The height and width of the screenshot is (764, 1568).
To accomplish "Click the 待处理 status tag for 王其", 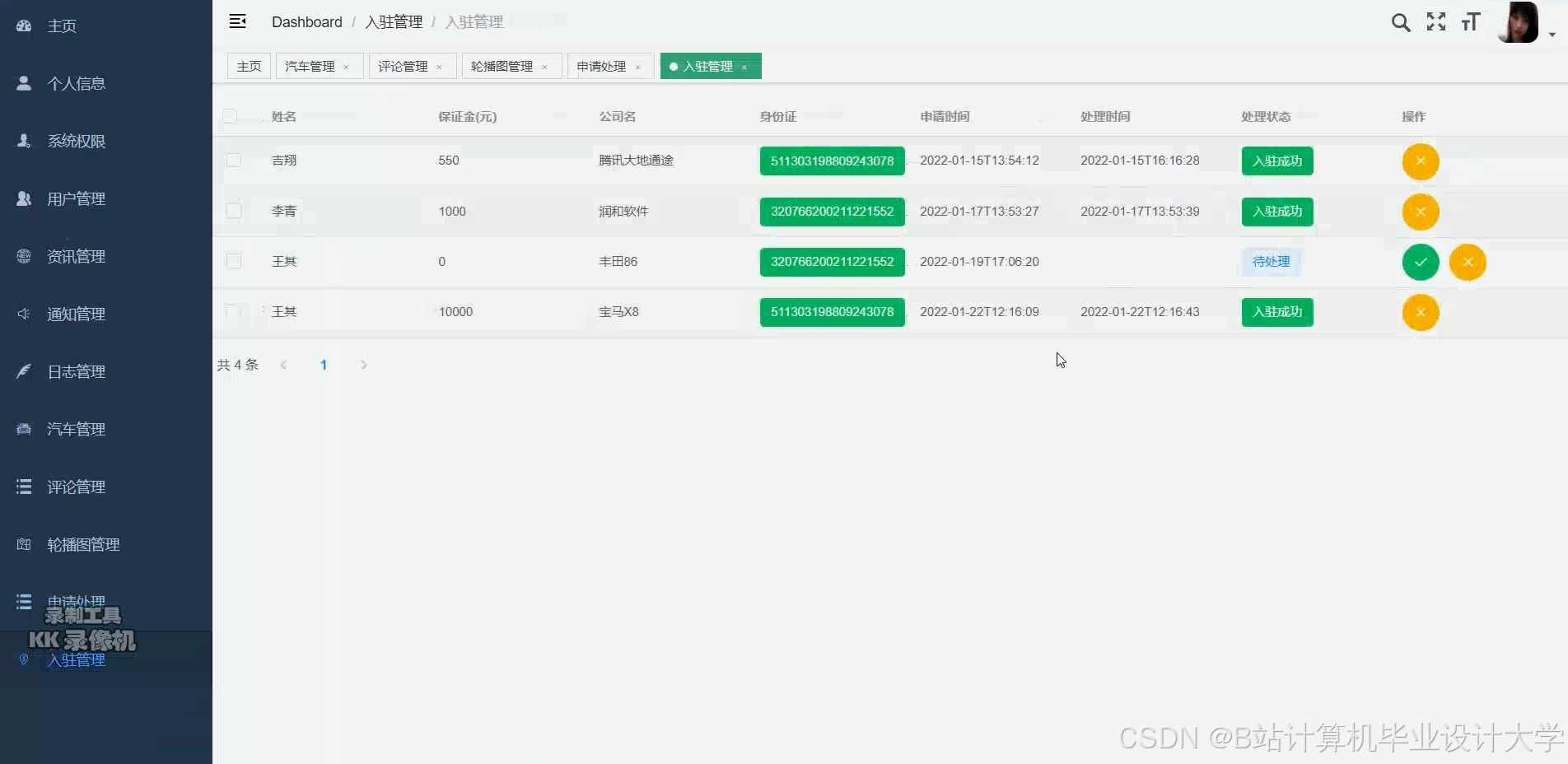I will tap(1271, 262).
